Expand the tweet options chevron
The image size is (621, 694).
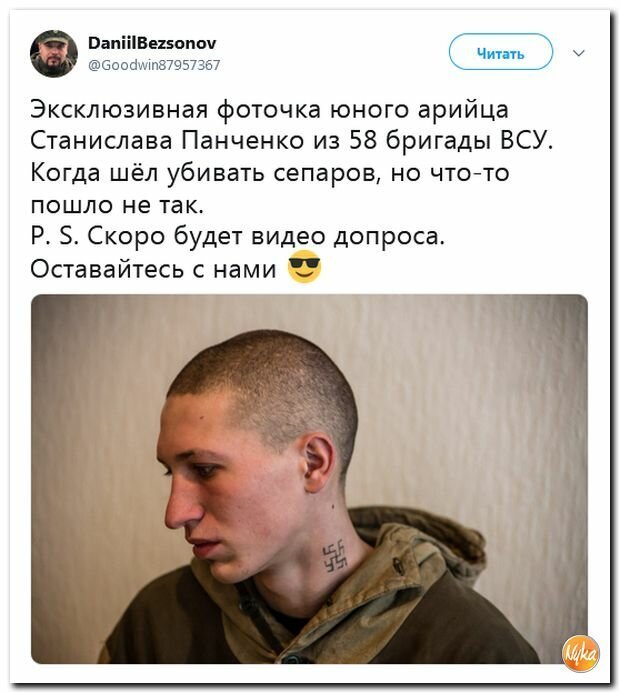click(579, 53)
